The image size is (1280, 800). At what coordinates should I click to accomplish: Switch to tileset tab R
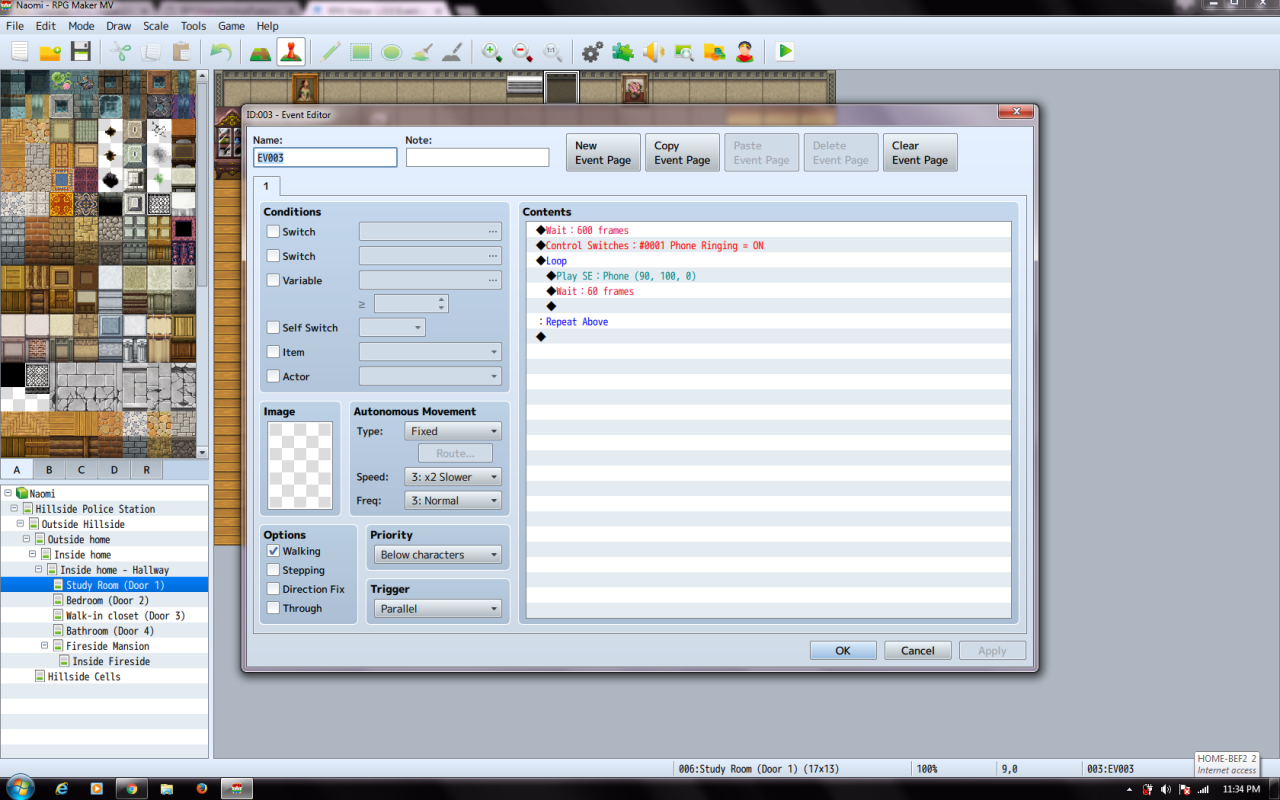point(146,470)
